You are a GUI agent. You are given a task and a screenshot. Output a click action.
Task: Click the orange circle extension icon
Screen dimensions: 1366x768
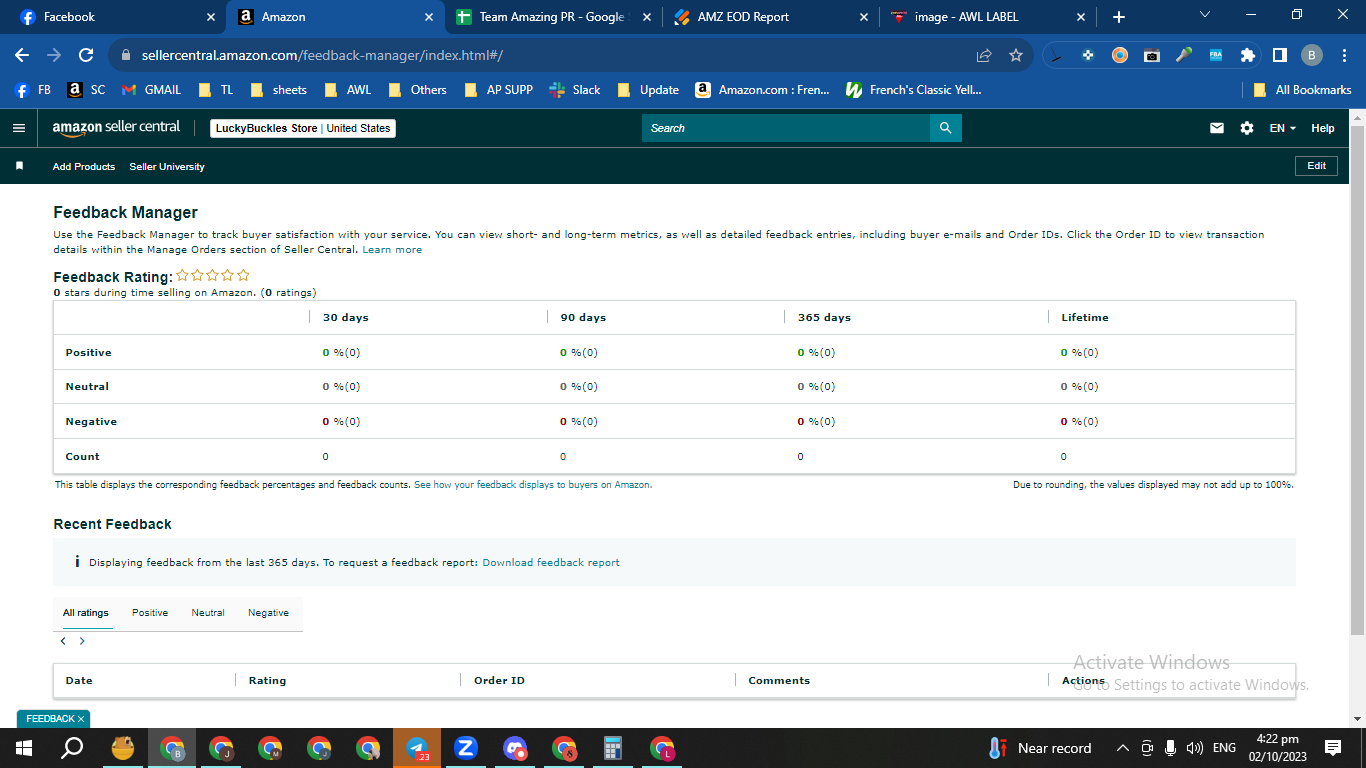1120,55
